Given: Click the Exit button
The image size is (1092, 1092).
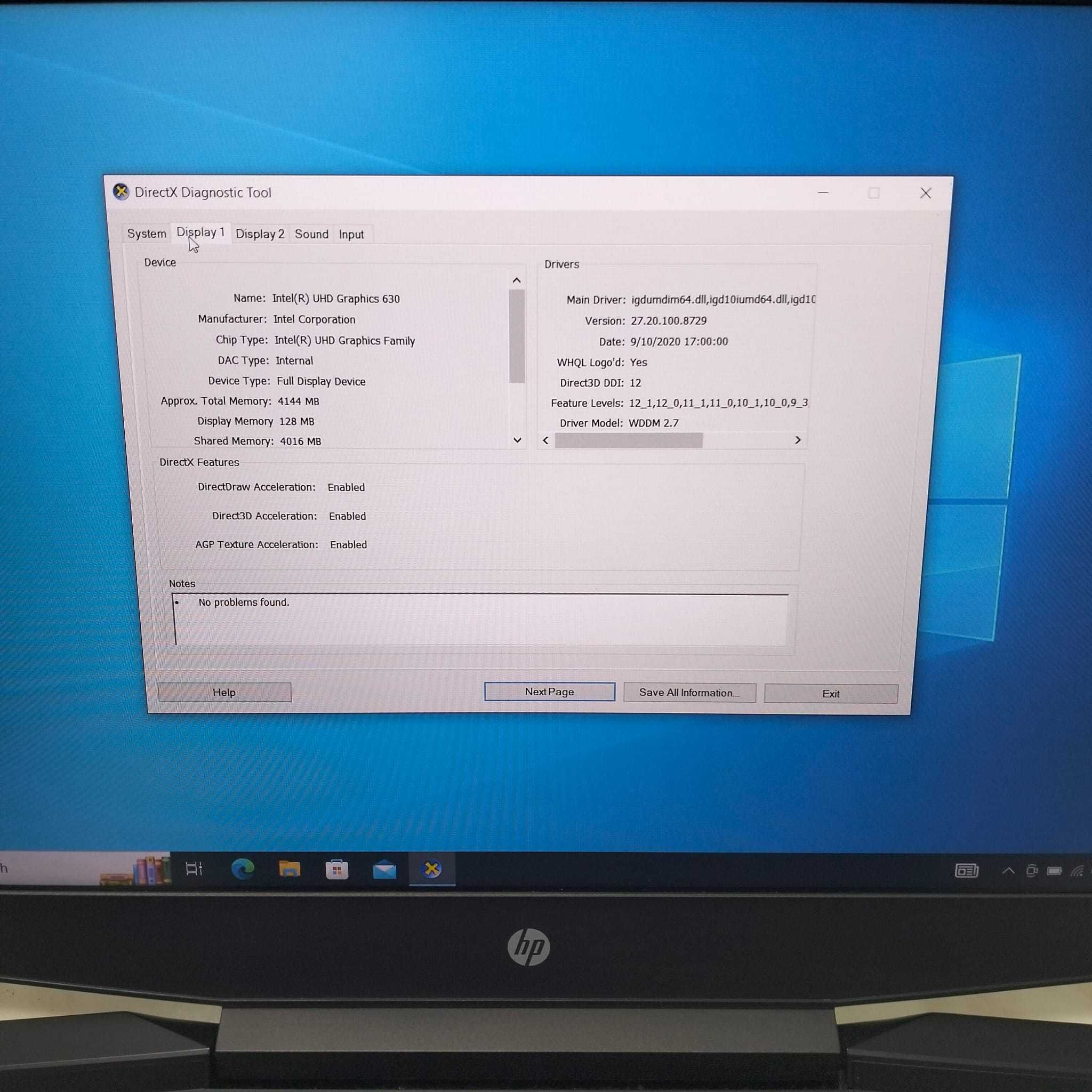Looking at the screenshot, I should coord(831,694).
